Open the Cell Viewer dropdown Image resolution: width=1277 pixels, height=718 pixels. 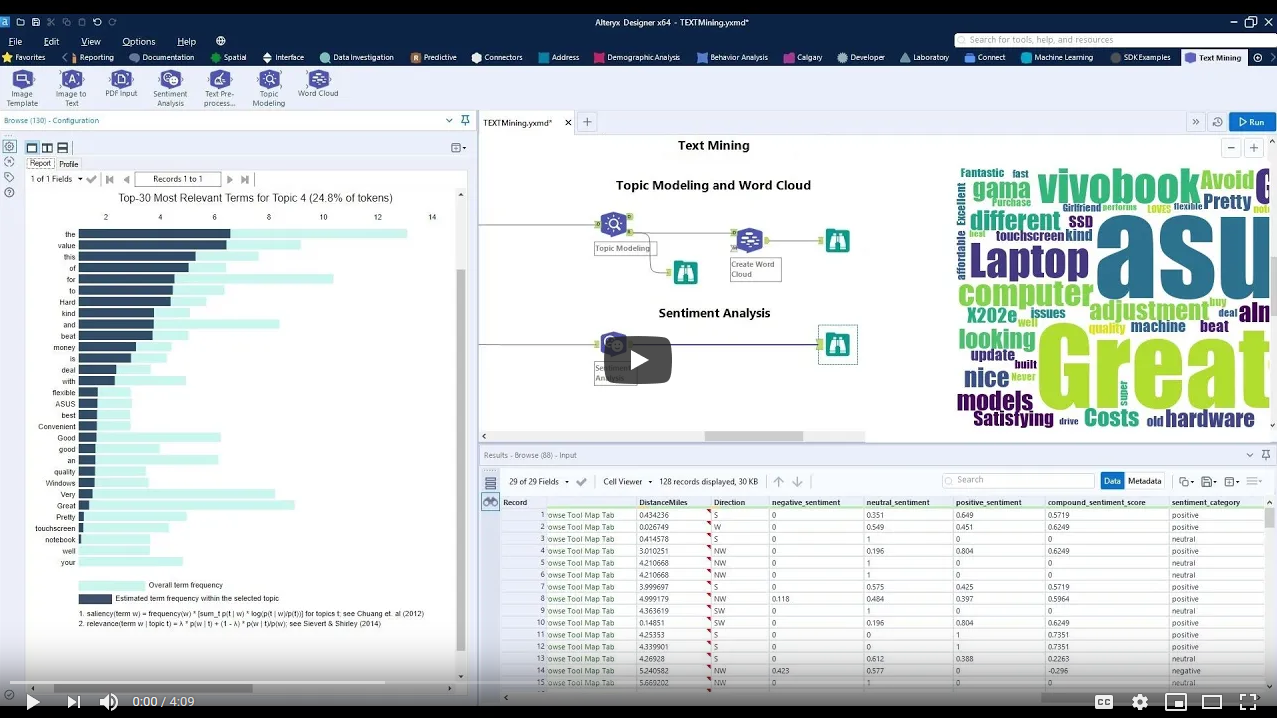coord(627,481)
